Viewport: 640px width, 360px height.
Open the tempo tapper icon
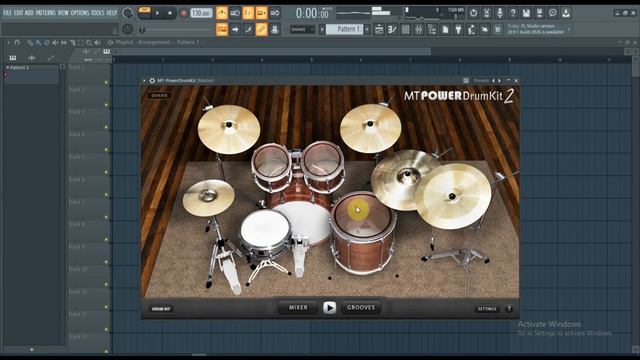click(471, 29)
